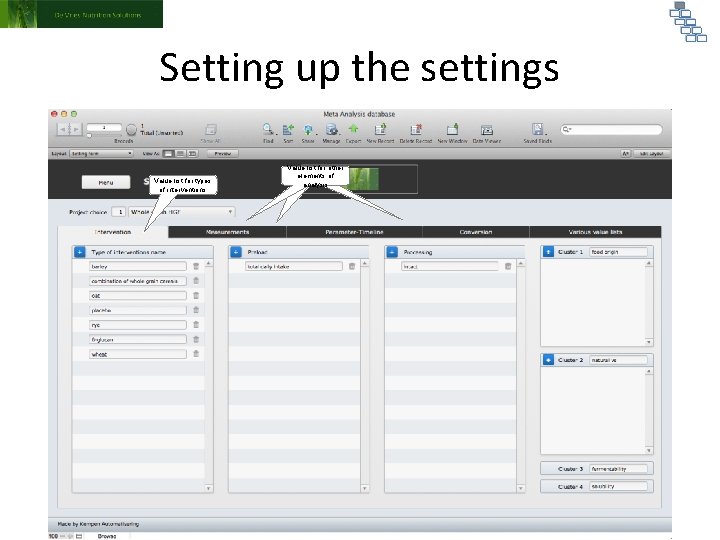Click the Find magnifier toolbar icon
Viewport: 720px width, 540px height.
[268, 129]
